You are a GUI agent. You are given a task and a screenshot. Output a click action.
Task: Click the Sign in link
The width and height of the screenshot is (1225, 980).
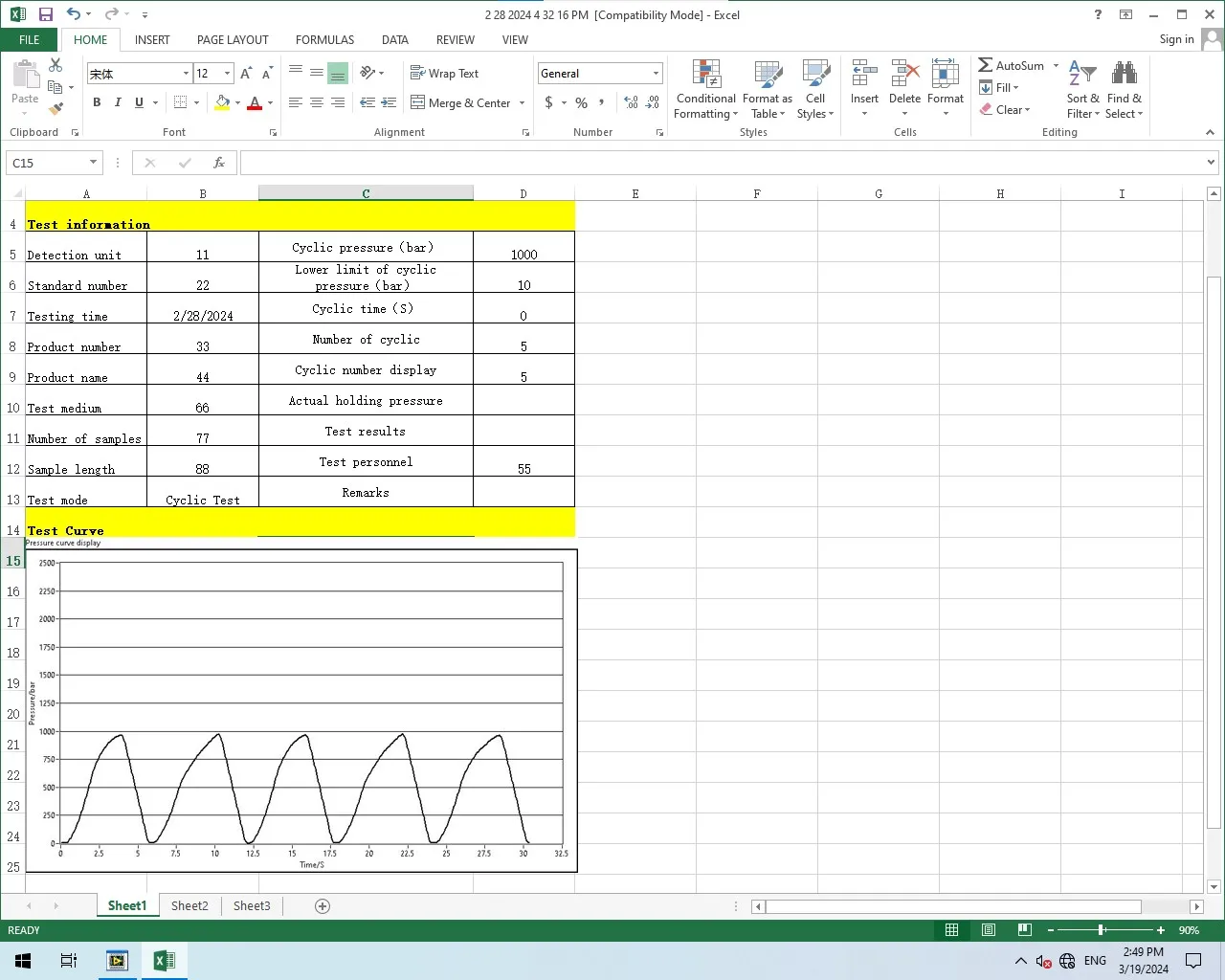pos(1176,39)
